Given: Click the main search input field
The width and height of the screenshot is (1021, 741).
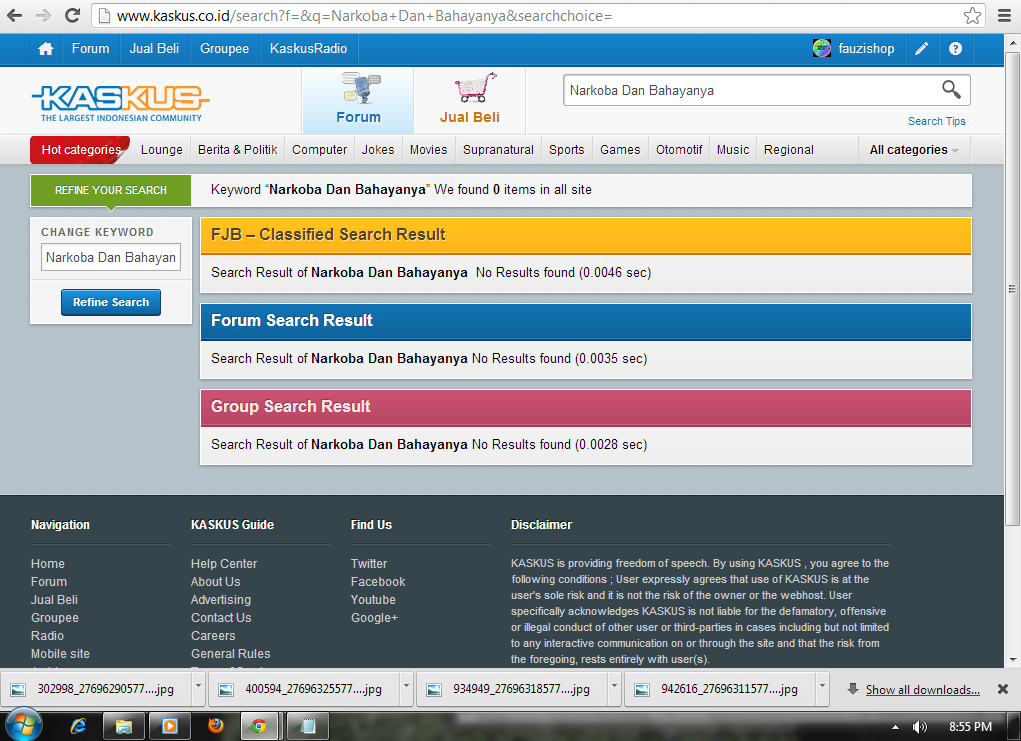Looking at the screenshot, I should (x=752, y=91).
